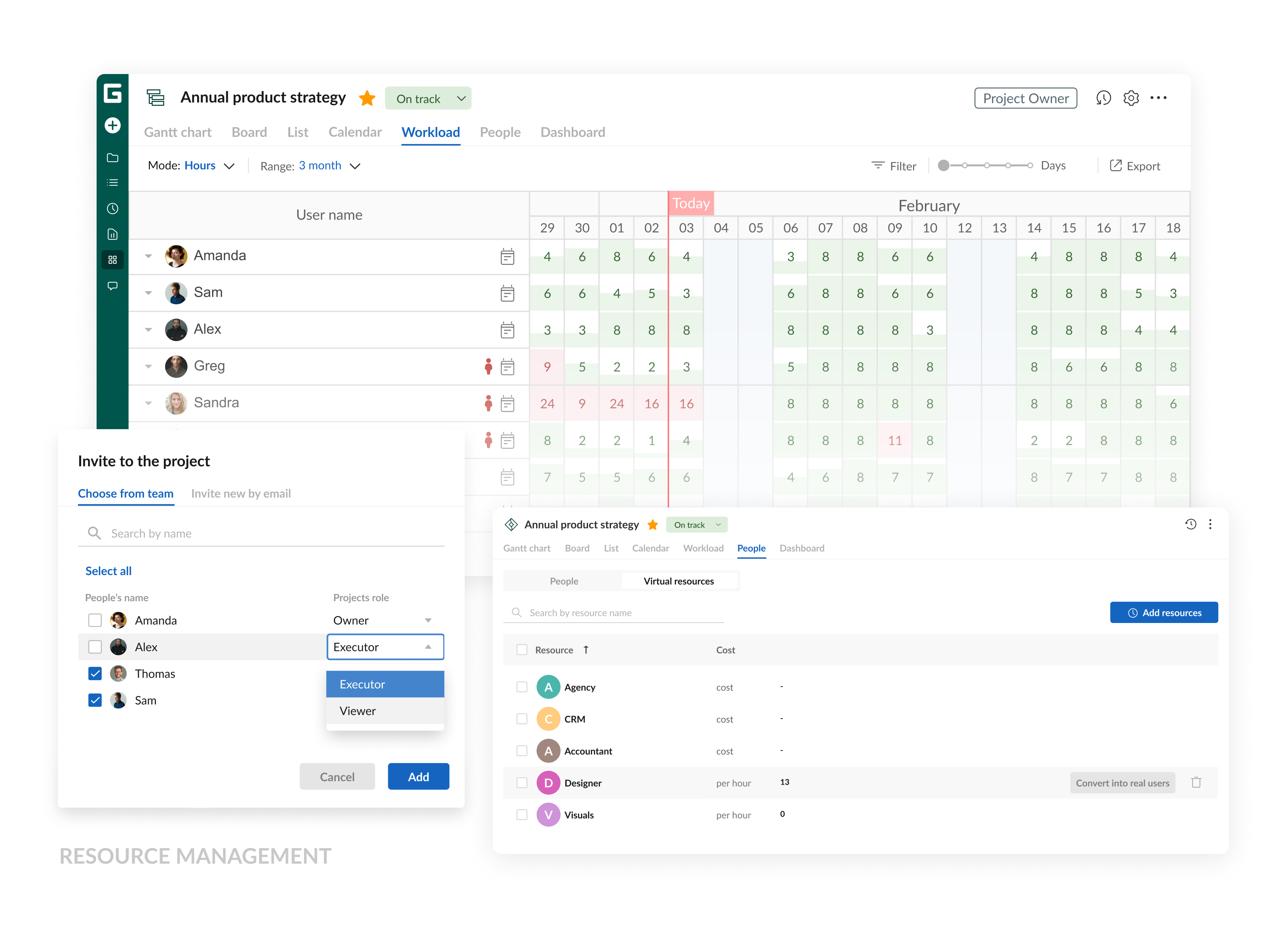Click the plus icon in the green sidebar
1288x942 pixels.
tap(112, 126)
